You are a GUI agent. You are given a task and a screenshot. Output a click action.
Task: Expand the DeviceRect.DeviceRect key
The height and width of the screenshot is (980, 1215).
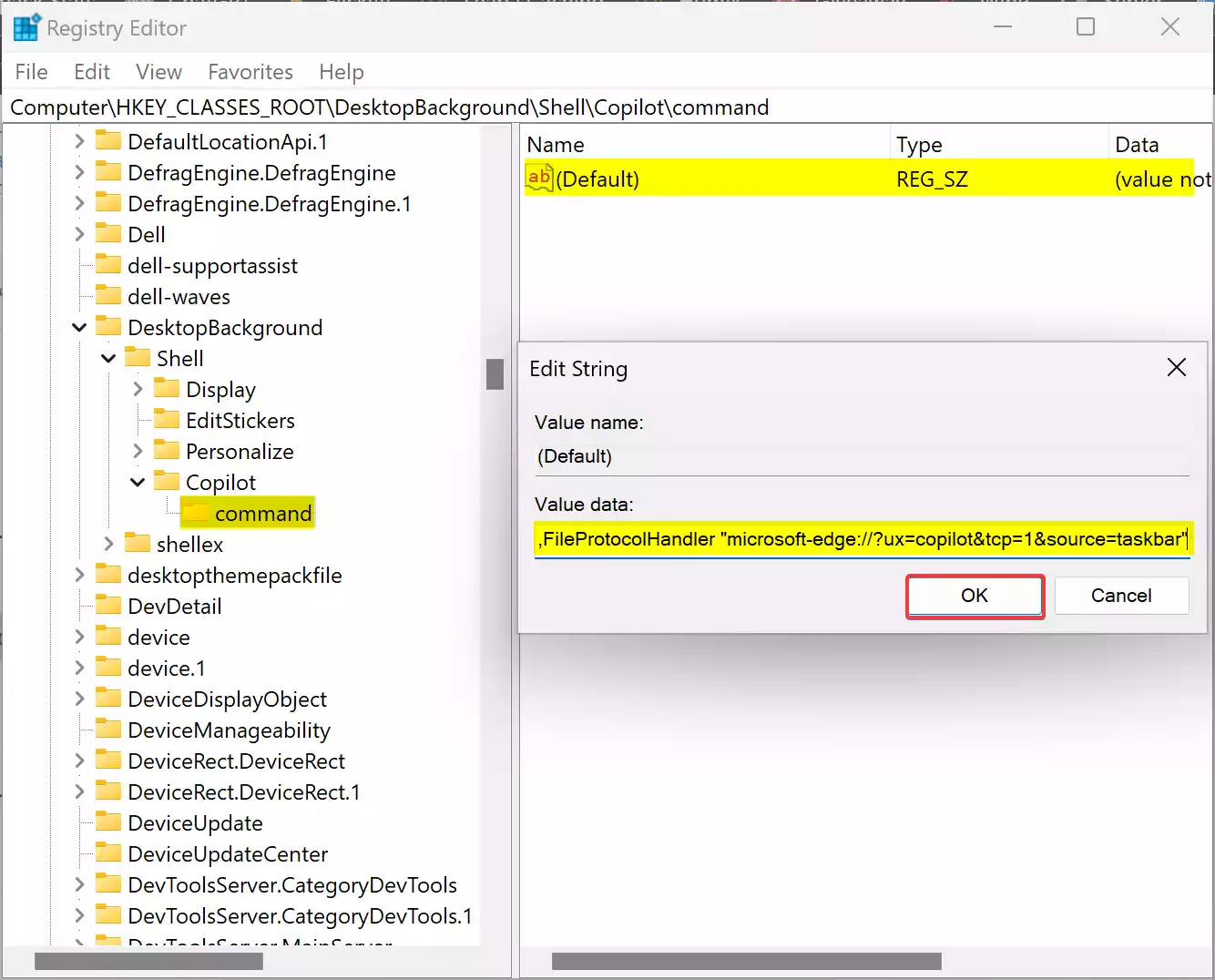(x=79, y=761)
